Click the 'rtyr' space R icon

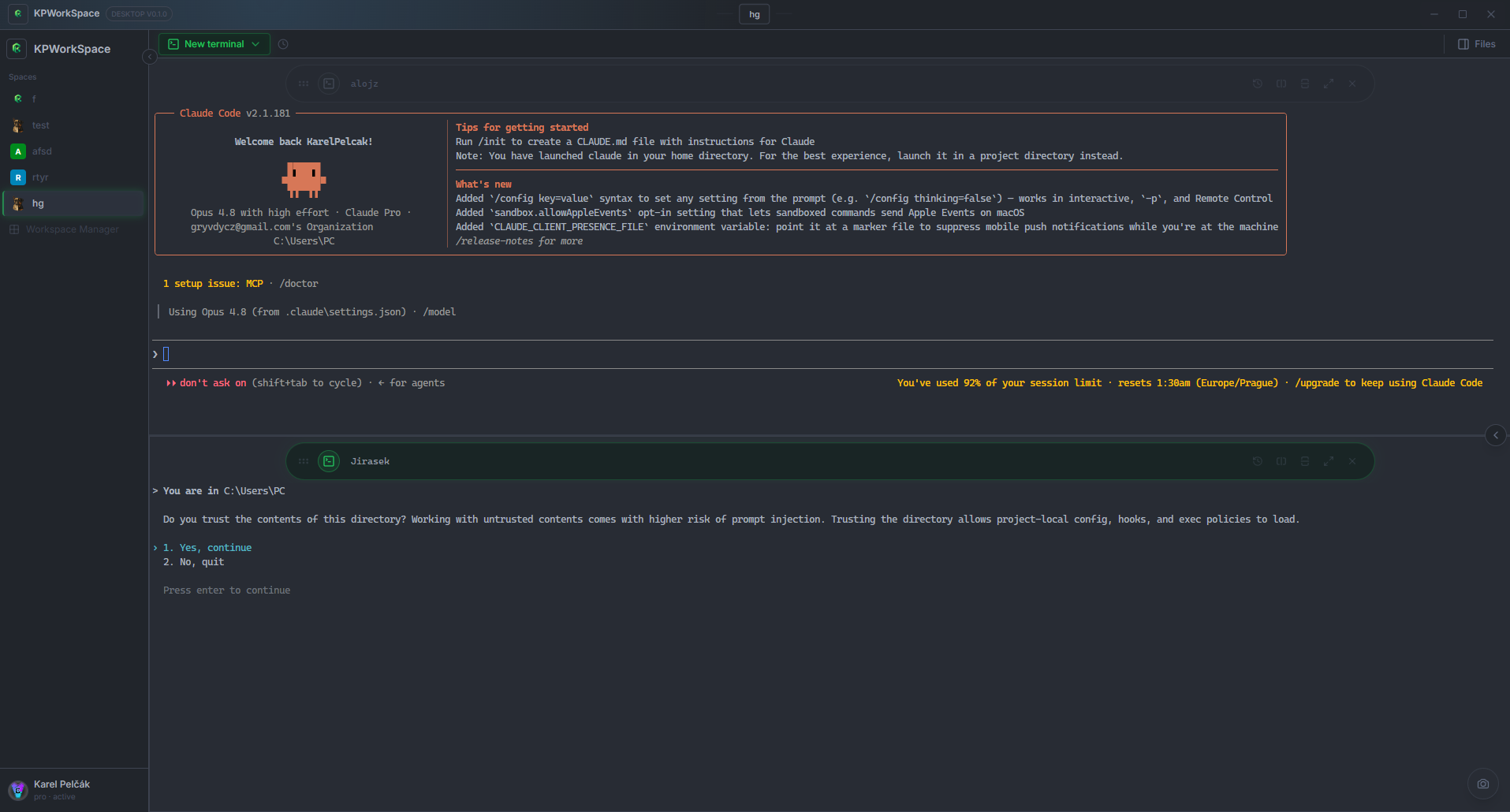18,177
